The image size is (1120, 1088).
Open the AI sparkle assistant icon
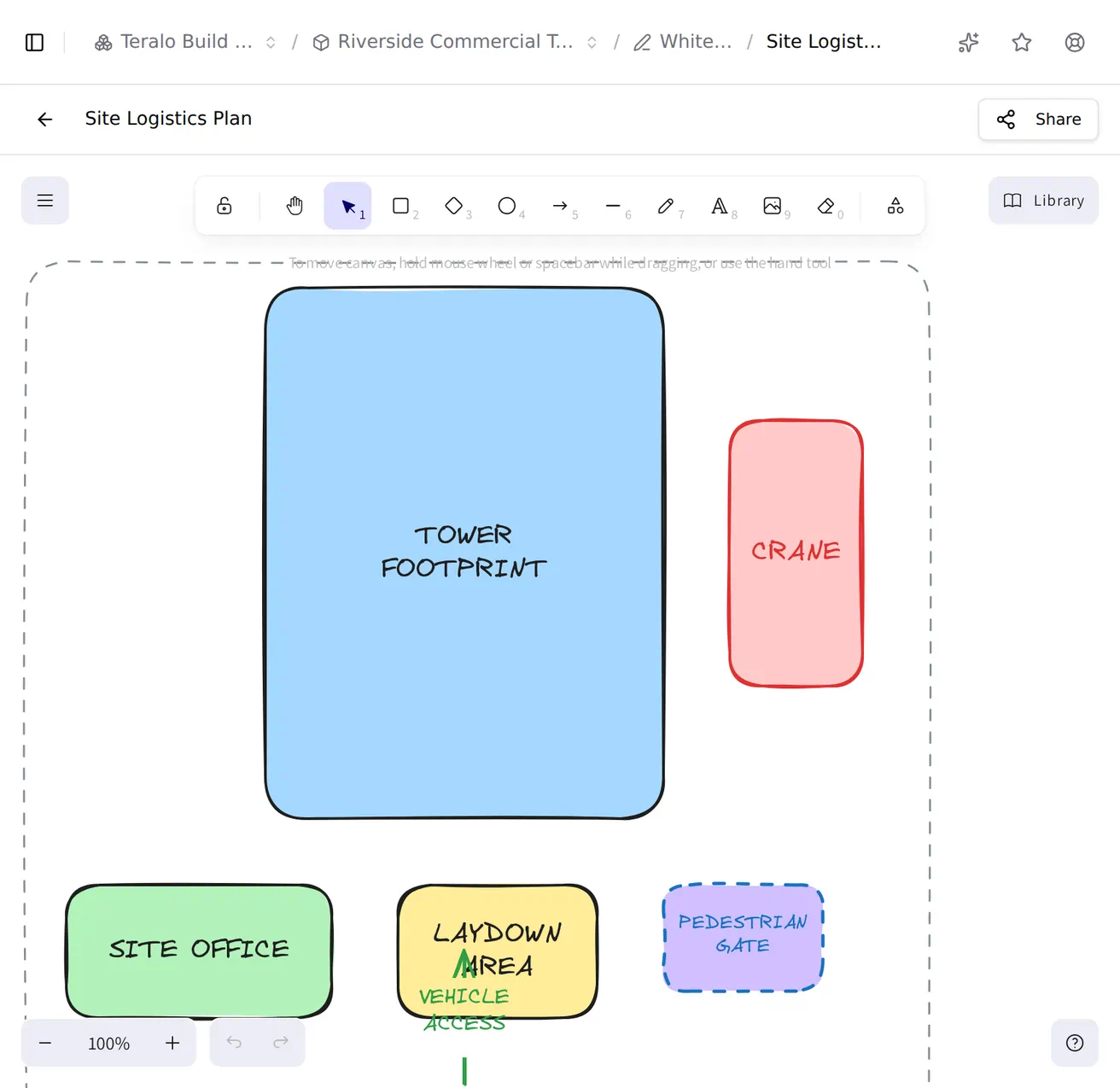point(968,43)
